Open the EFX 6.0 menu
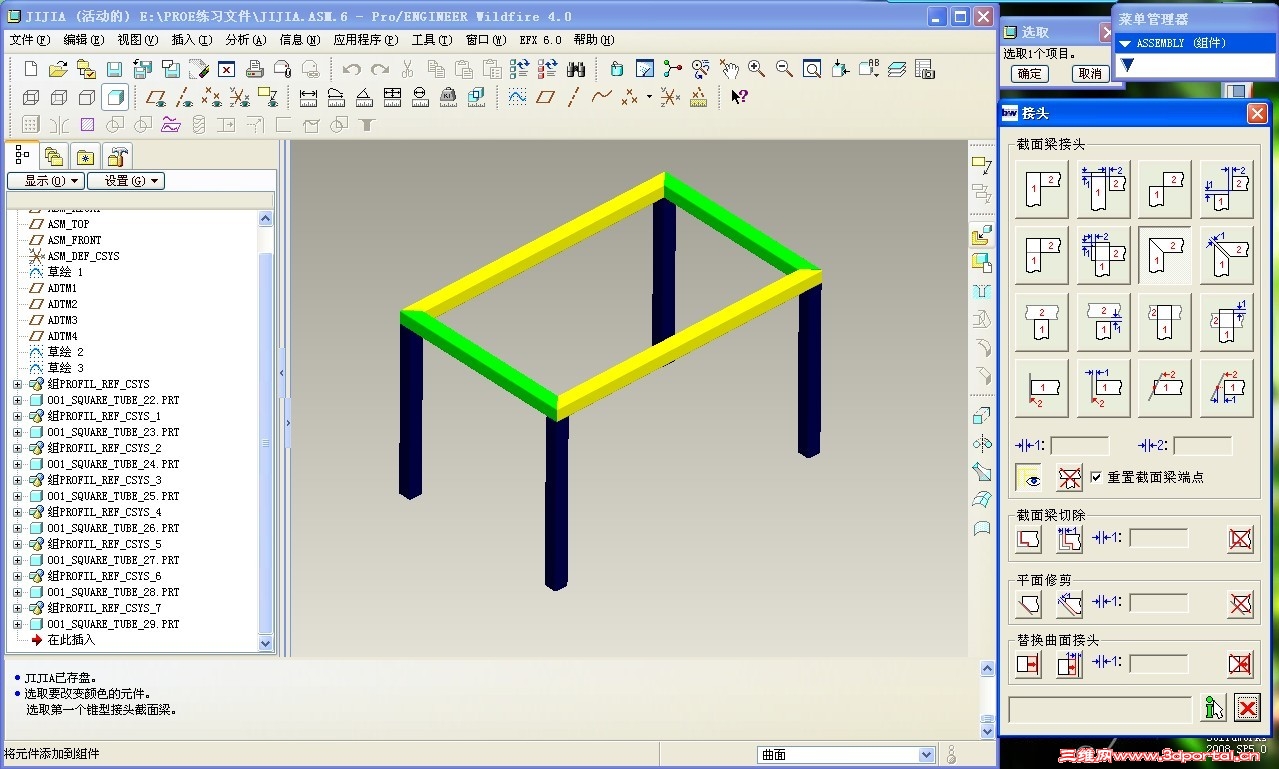The width and height of the screenshot is (1279, 769). [x=540, y=40]
